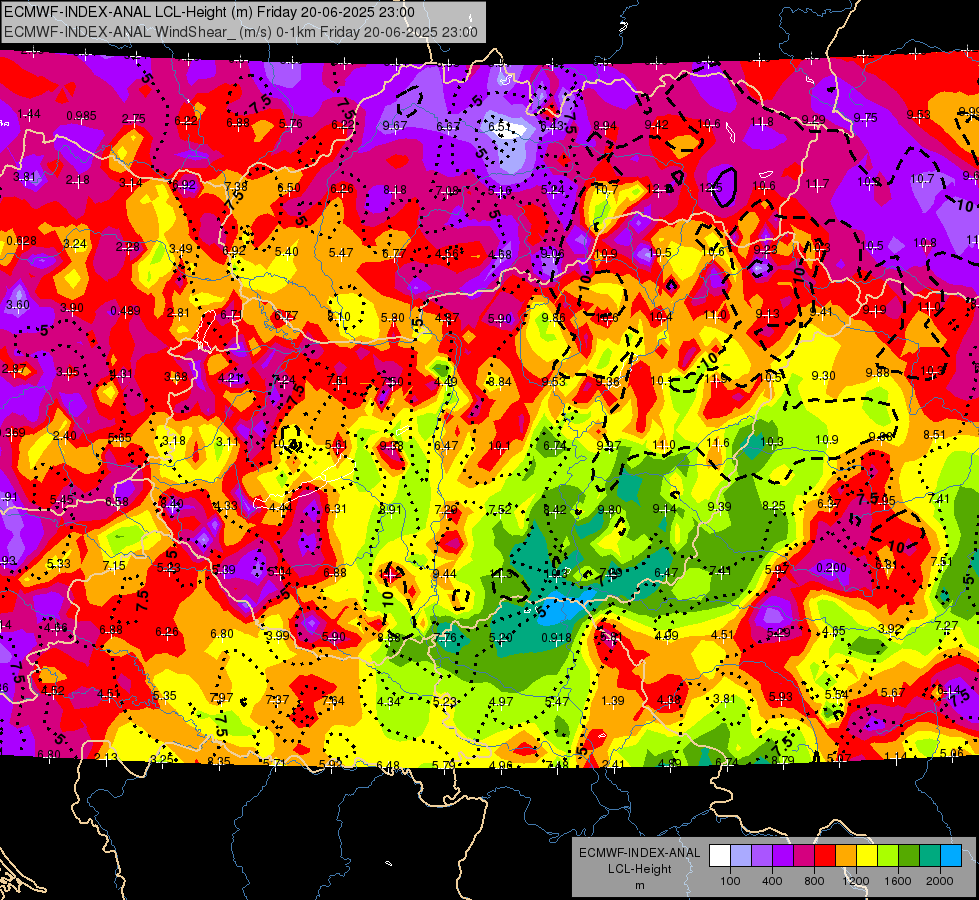
Task: Click the 2000 legend scale label
Action: 940,881
